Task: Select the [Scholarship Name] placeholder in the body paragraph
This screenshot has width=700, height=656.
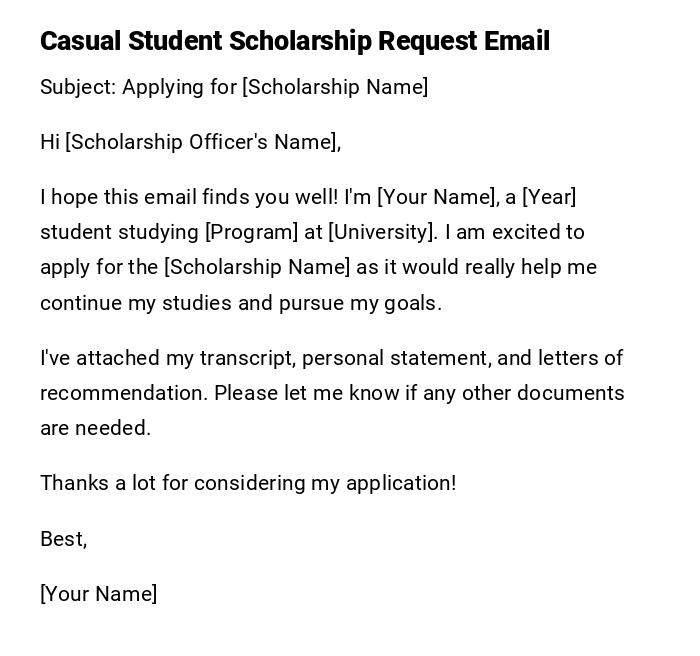Action: (257, 267)
